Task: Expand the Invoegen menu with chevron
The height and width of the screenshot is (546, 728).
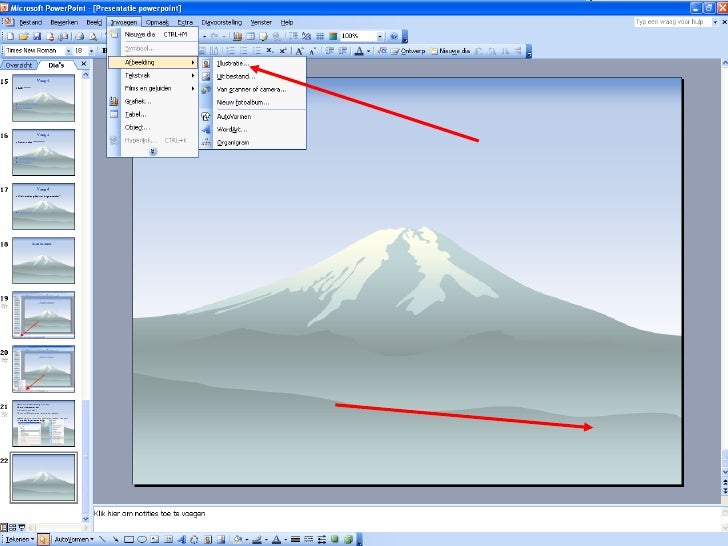Action: pos(153,151)
